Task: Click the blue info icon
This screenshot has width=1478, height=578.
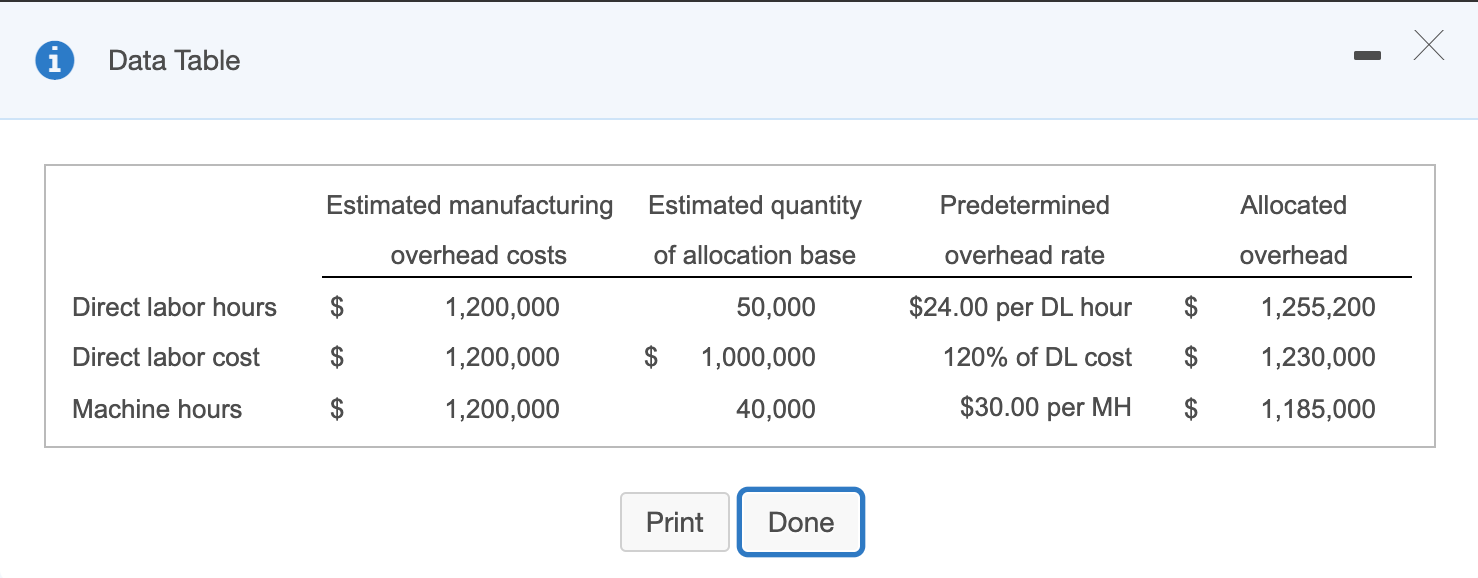Action: coord(55,60)
